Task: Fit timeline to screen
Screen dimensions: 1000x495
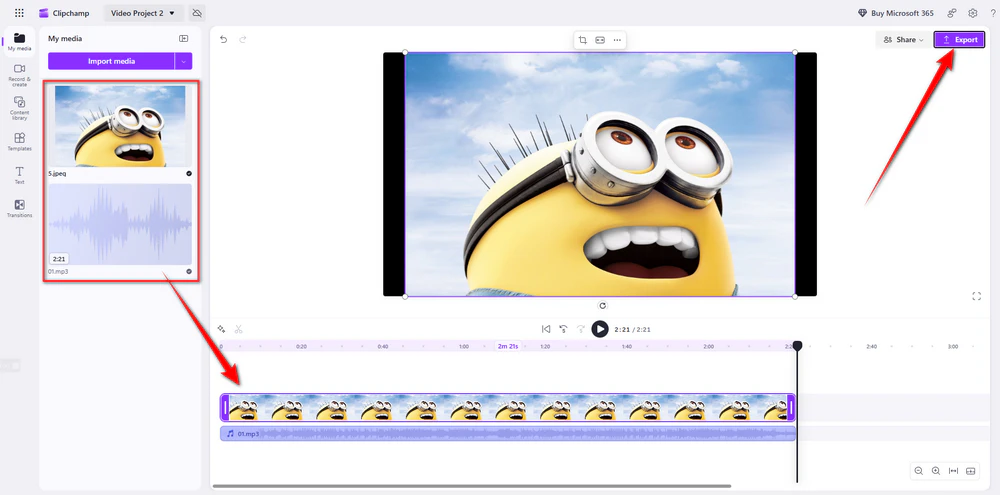Action: 953,471
